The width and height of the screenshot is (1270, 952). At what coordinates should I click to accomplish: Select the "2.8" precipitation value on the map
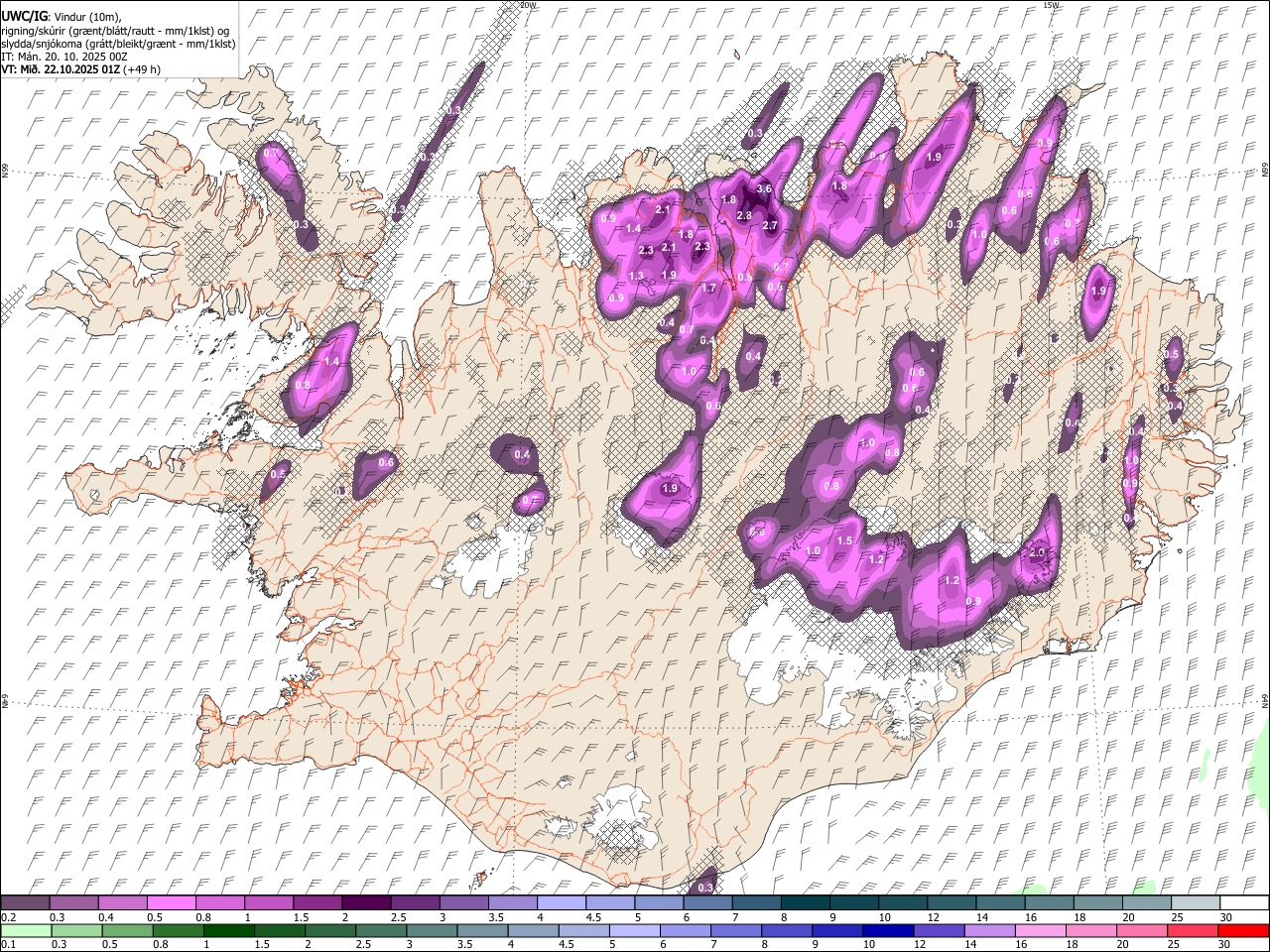point(744,216)
